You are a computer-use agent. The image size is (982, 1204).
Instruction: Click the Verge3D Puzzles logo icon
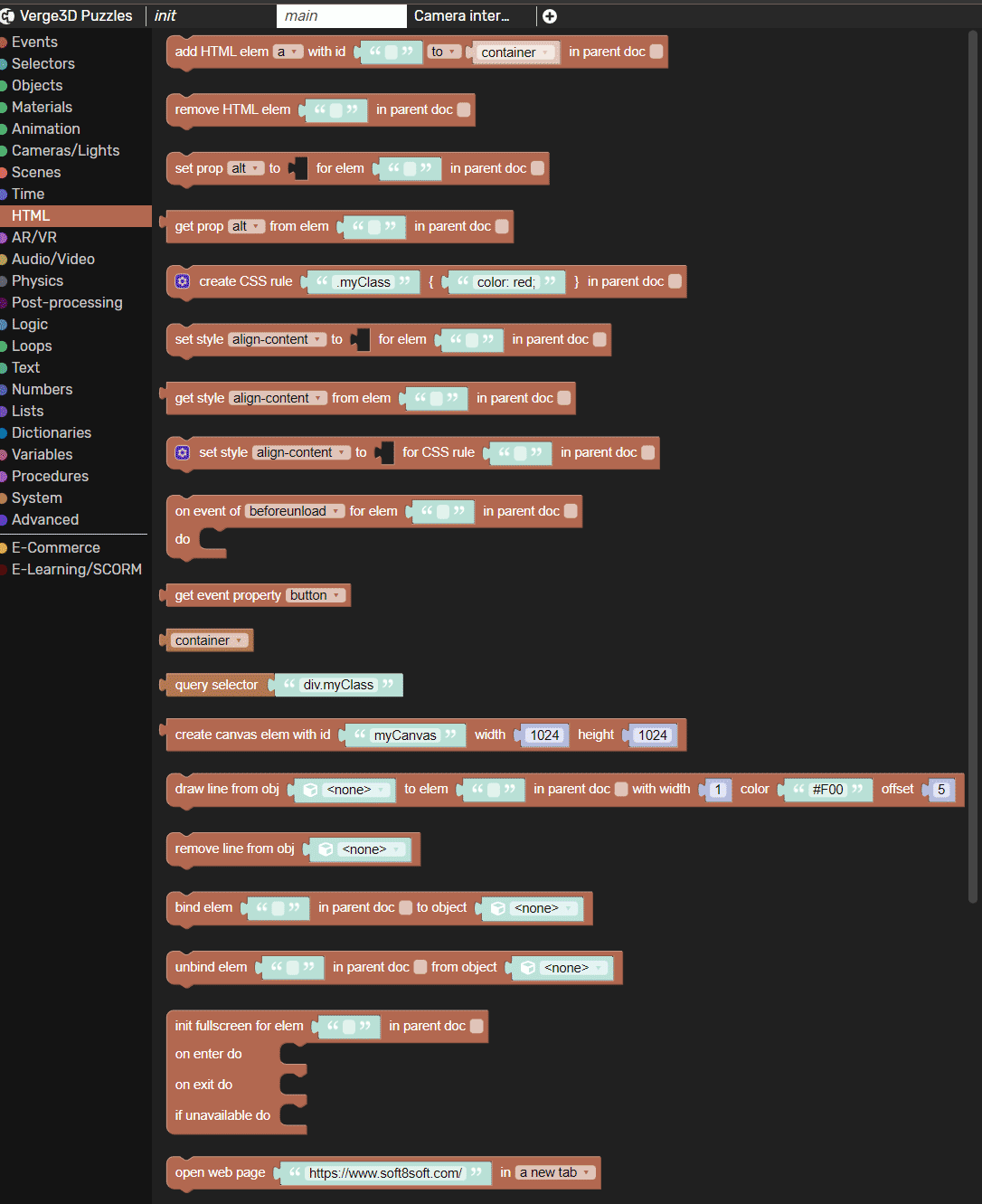[7, 16]
